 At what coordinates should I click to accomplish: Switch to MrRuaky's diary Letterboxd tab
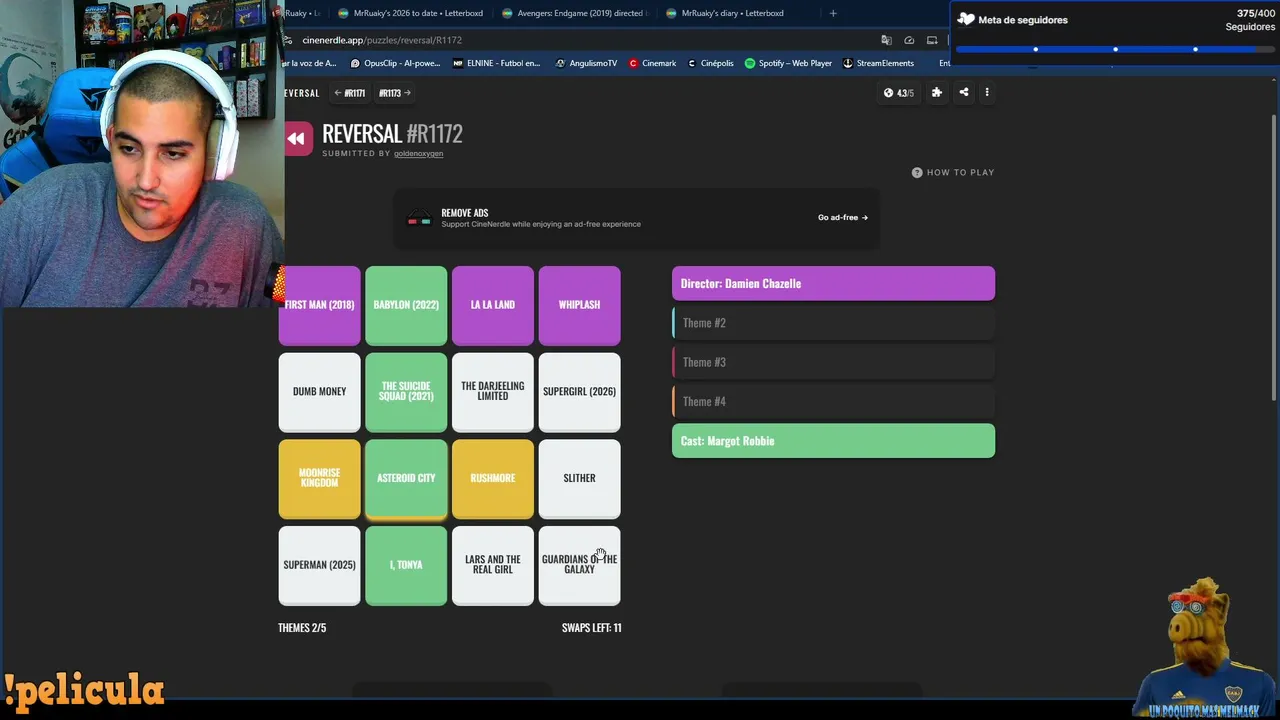[x=732, y=14]
